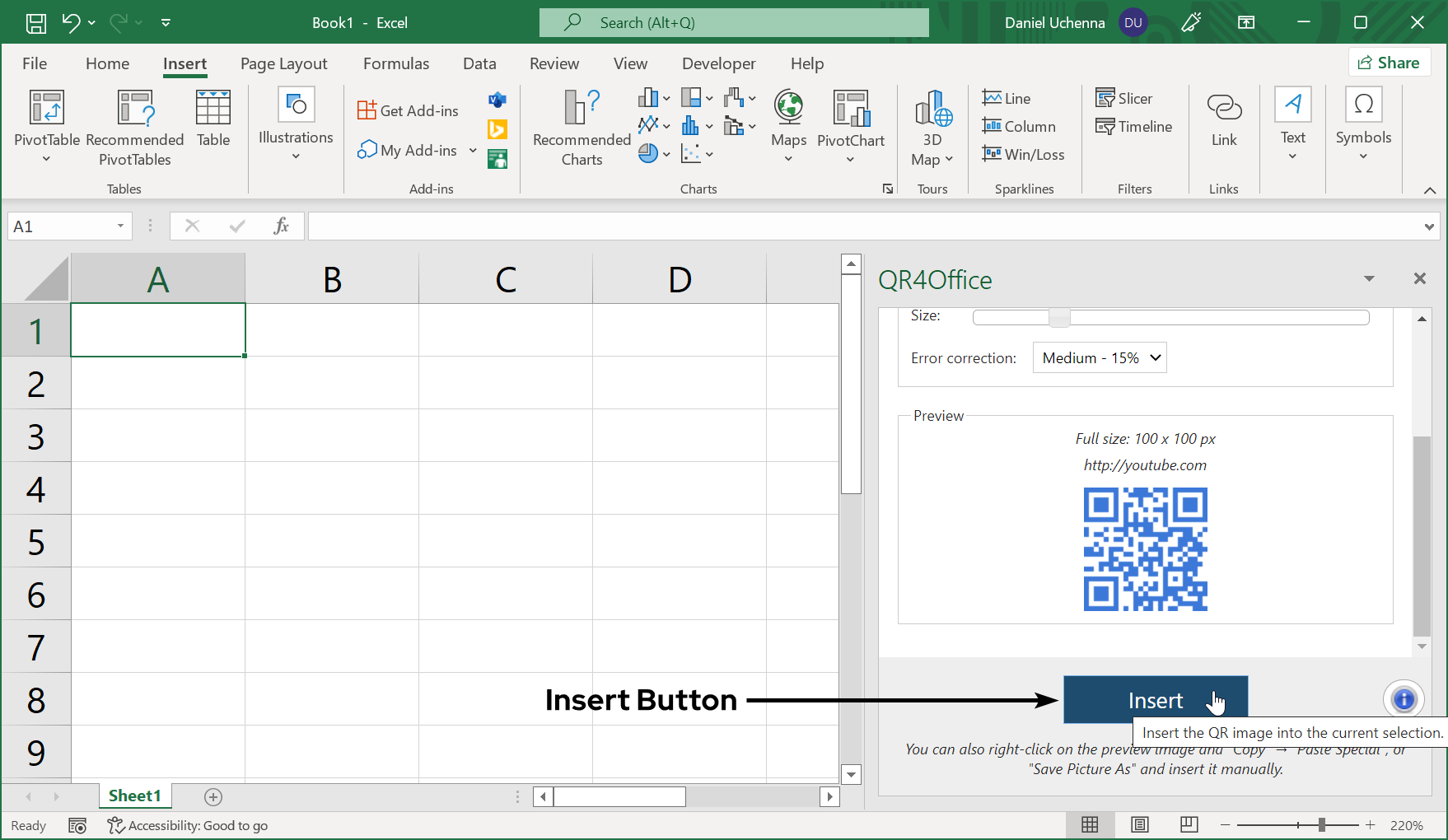1448x840 pixels.
Task: Click the Insert button in QR4Office
Action: point(1155,700)
